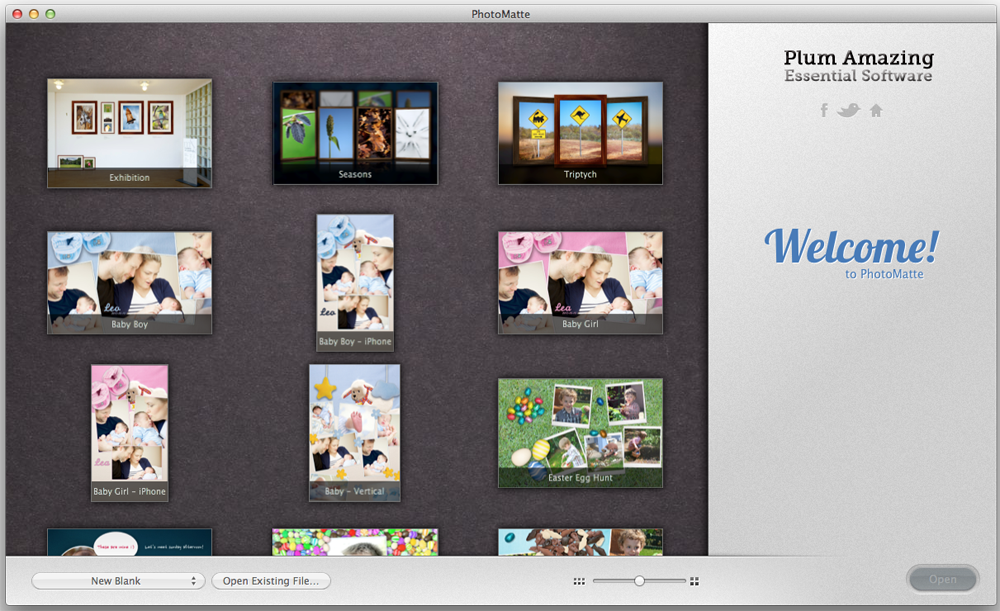Click the home website icon
The image size is (1000, 611).
(876, 110)
